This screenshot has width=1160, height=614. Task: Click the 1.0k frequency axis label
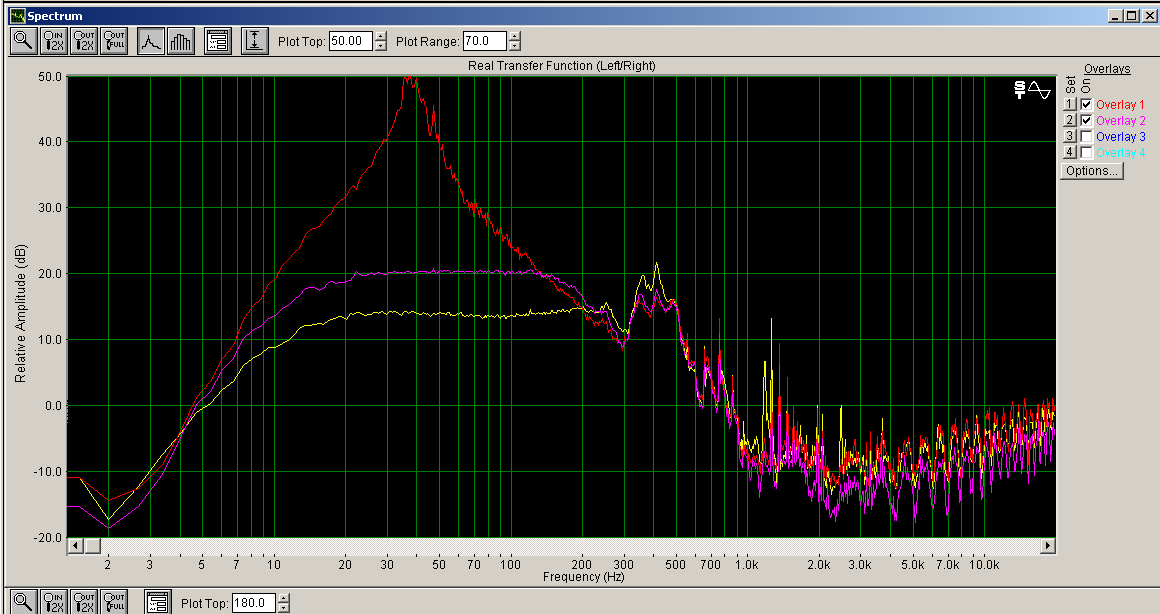[746, 564]
